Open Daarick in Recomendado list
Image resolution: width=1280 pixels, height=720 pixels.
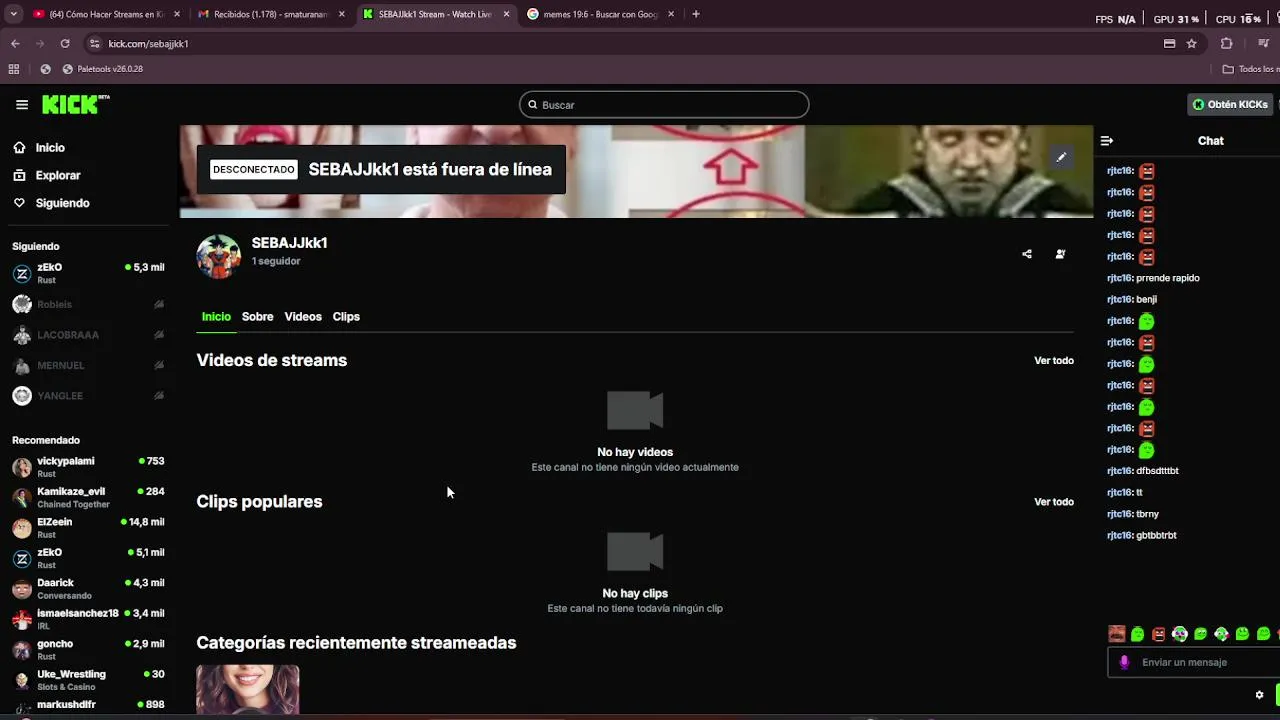click(x=88, y=588)
